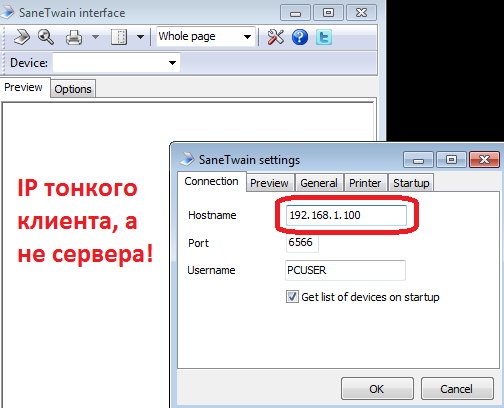Click the Twitter bird icon
The width and height of the screenshot is (504, 408).
tap(324, 37)
